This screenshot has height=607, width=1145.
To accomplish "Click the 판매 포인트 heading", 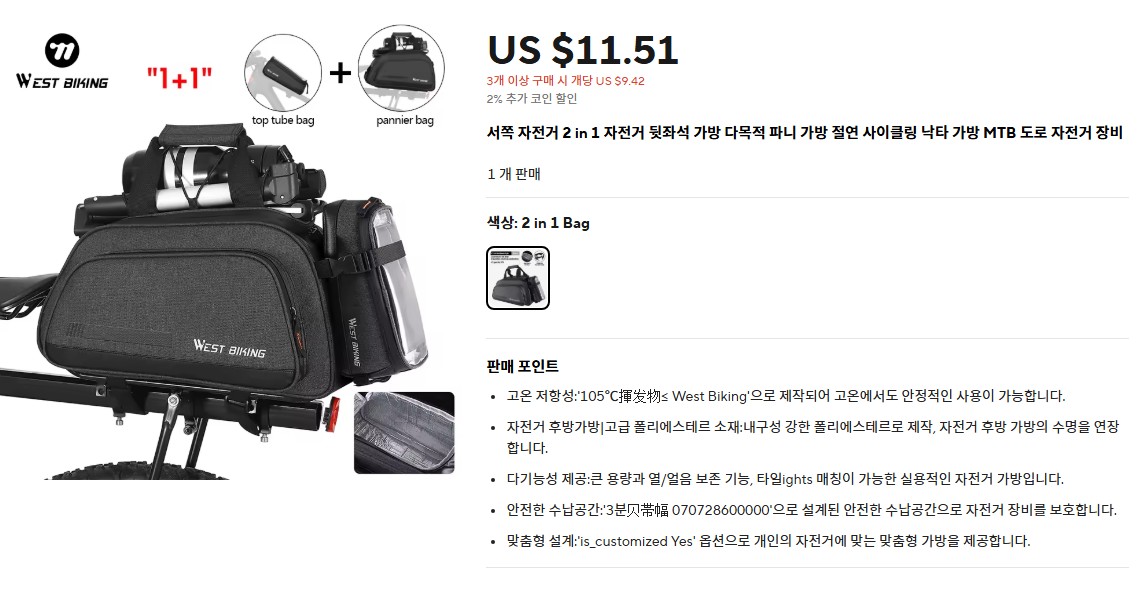I will click(522, 366).
